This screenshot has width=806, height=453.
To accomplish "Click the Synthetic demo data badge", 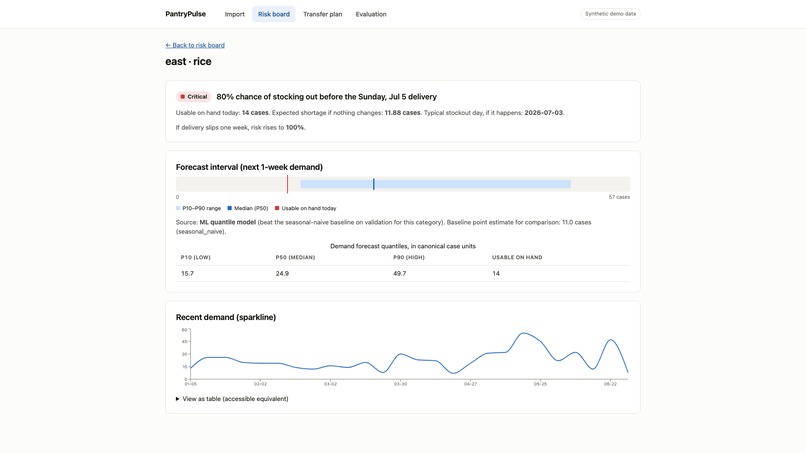I will [610, 14].
